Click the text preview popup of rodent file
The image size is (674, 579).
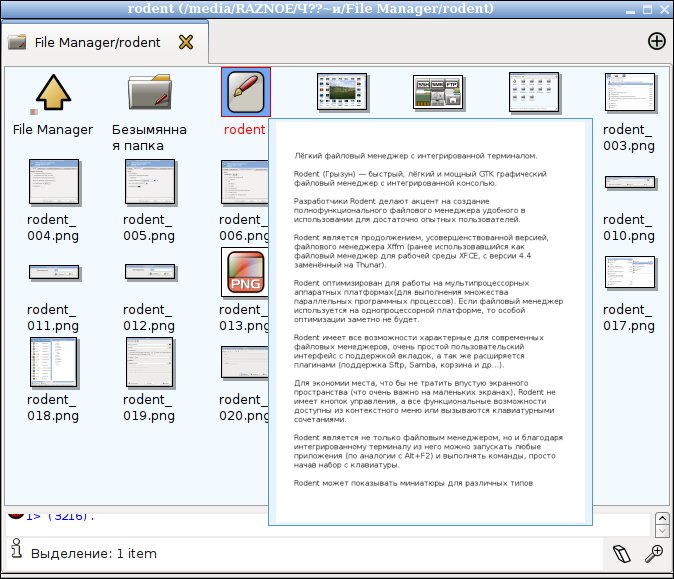tap(430, 322)
